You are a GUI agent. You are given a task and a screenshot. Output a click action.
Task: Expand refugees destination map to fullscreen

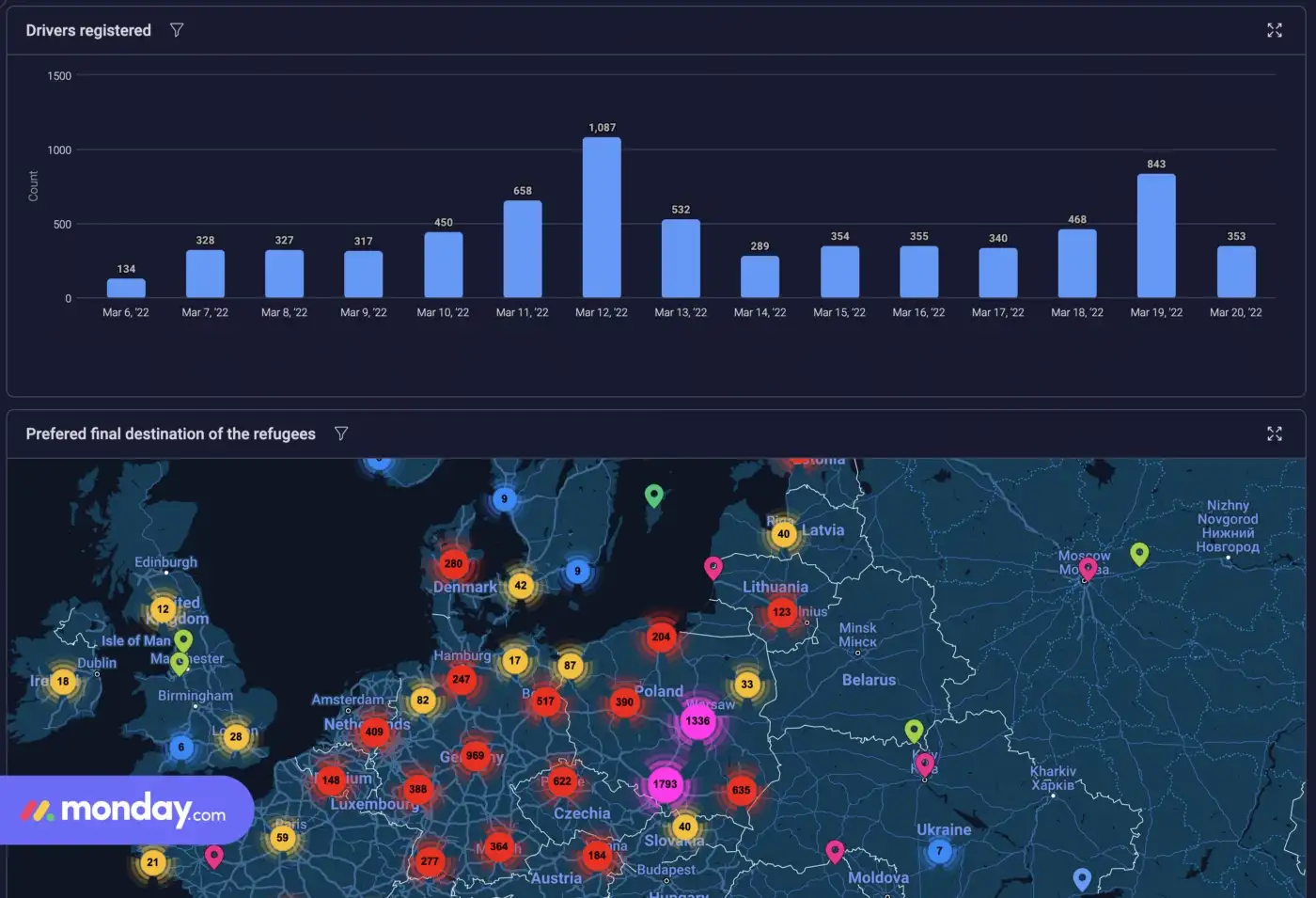(1274, 433)
